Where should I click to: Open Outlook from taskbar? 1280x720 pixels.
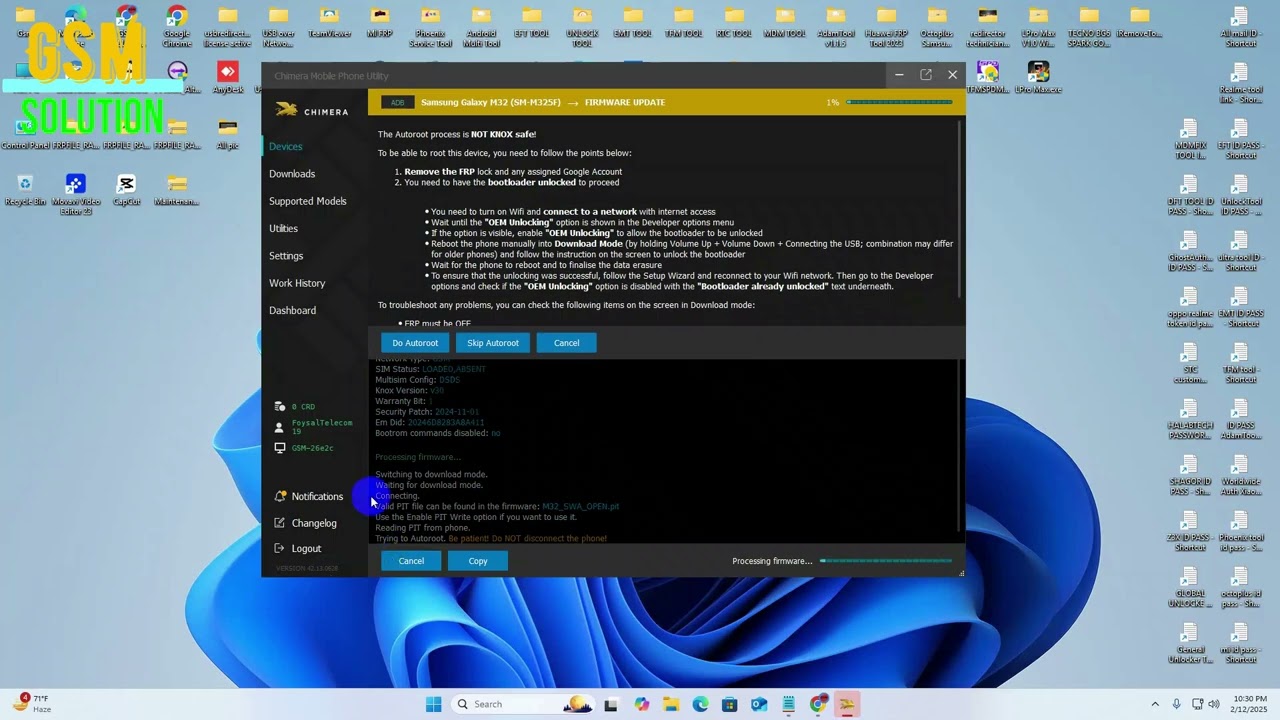click(759, 704)
